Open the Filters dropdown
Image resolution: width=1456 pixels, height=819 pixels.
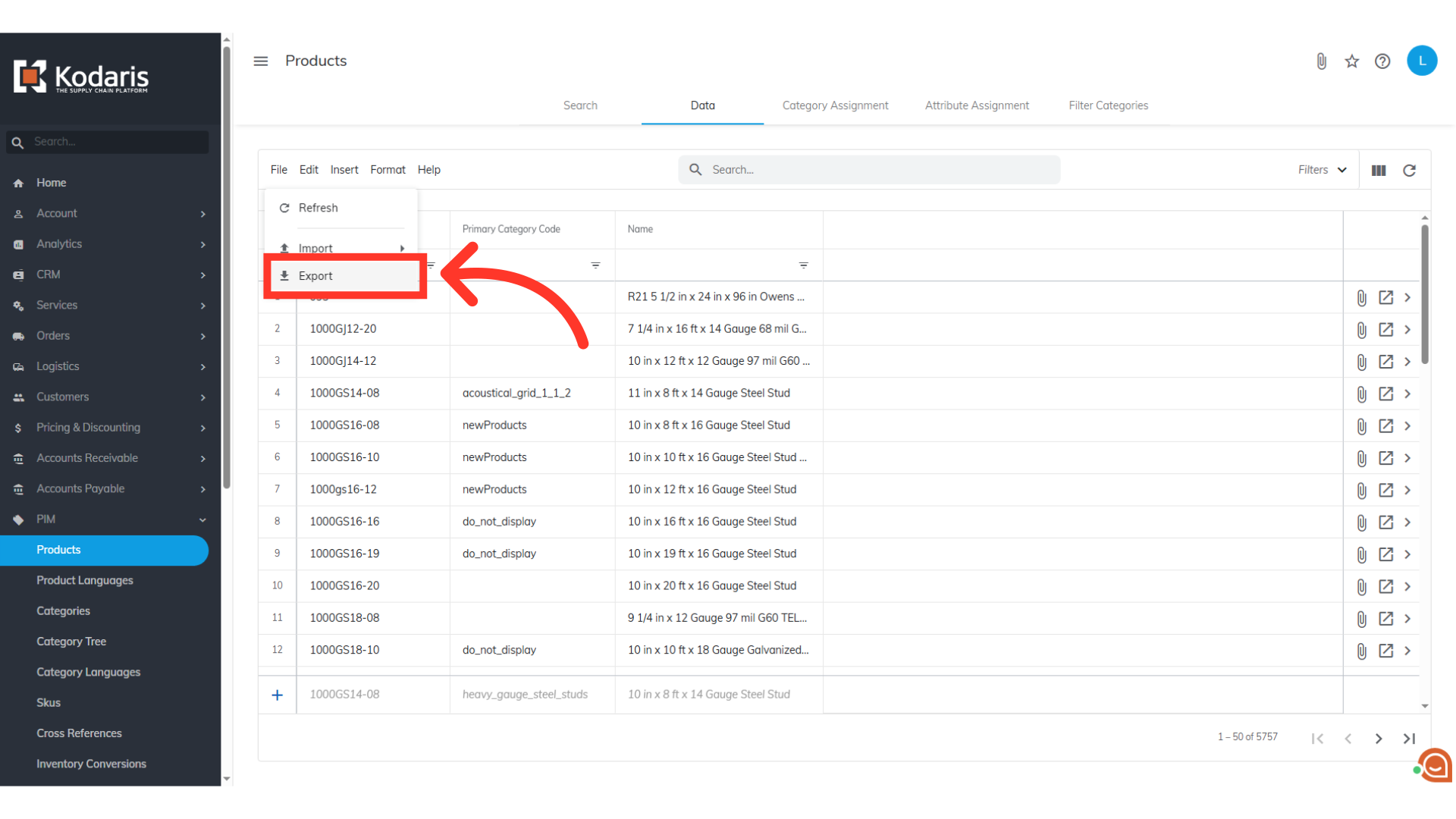[x=1322, y=170]
